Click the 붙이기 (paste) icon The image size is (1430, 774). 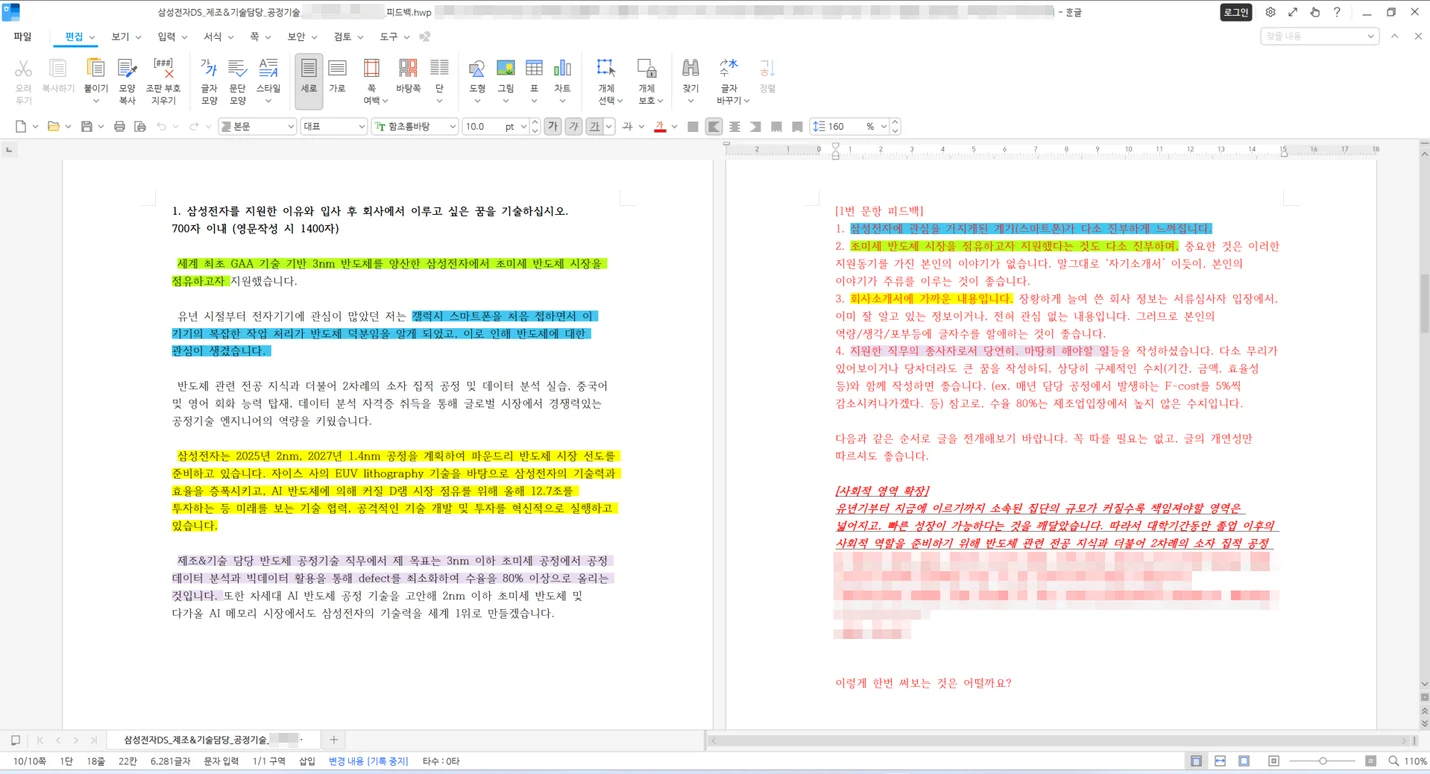[x=95, y=80]
